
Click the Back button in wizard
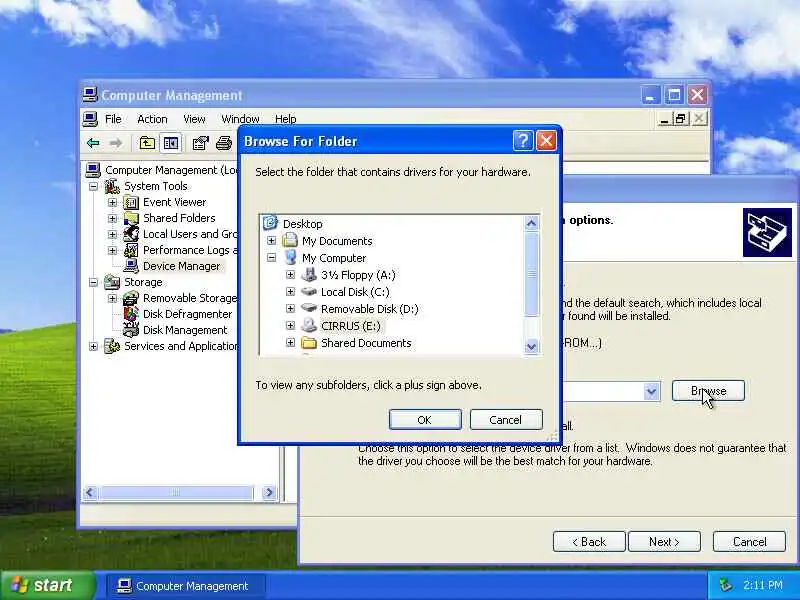point(589,541)
